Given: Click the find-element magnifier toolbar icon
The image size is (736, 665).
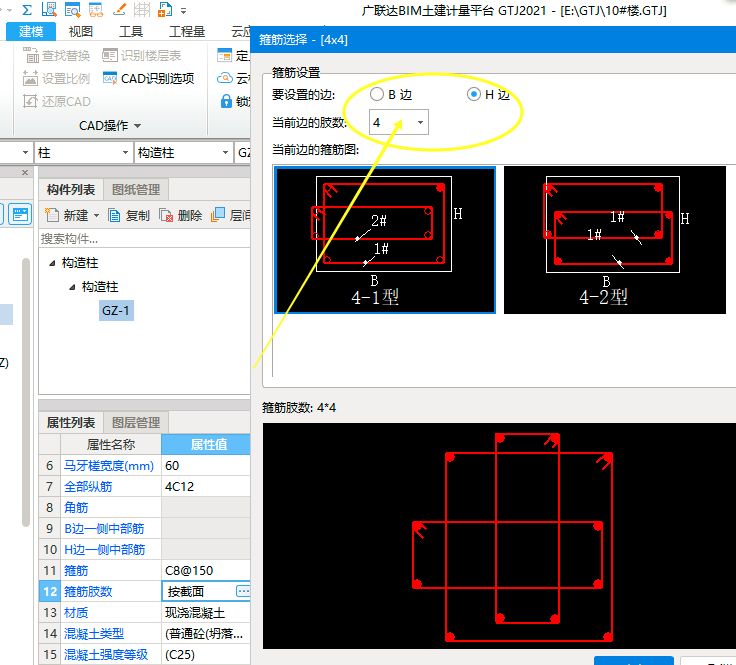Looking at the screenshot, I should point(73,9).
